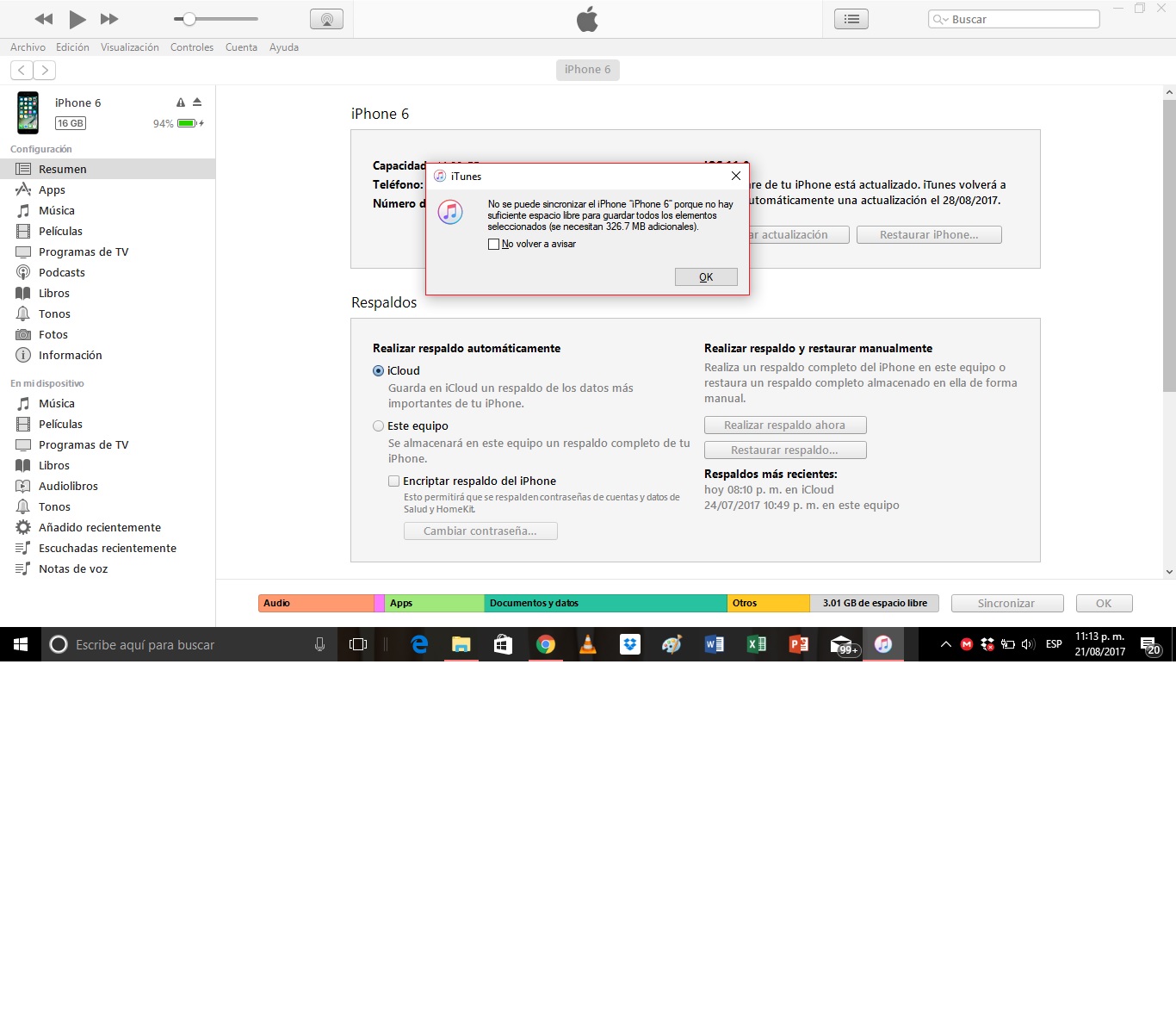The height and width of the screenshot is (1012, 1176).
Task: Tick the No volver a avisar checkbox
Action: [493, 244]
